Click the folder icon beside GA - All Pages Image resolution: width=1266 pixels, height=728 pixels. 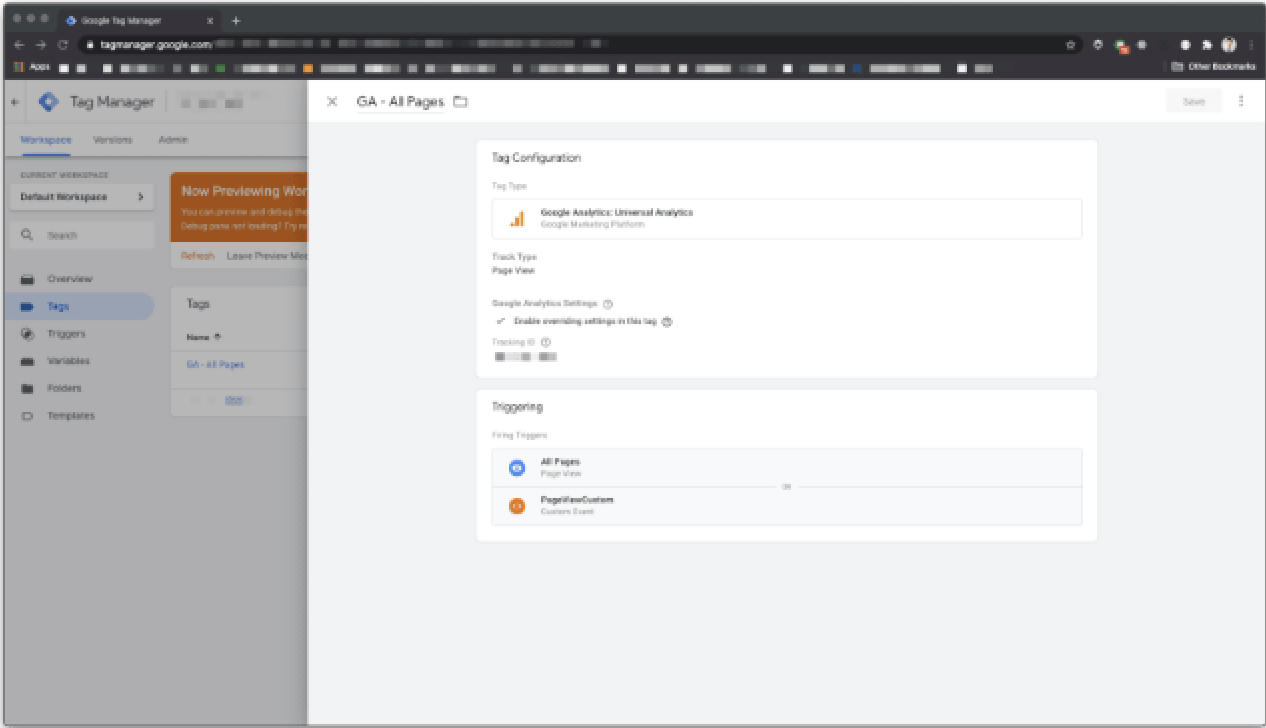(x=460, y=102)
